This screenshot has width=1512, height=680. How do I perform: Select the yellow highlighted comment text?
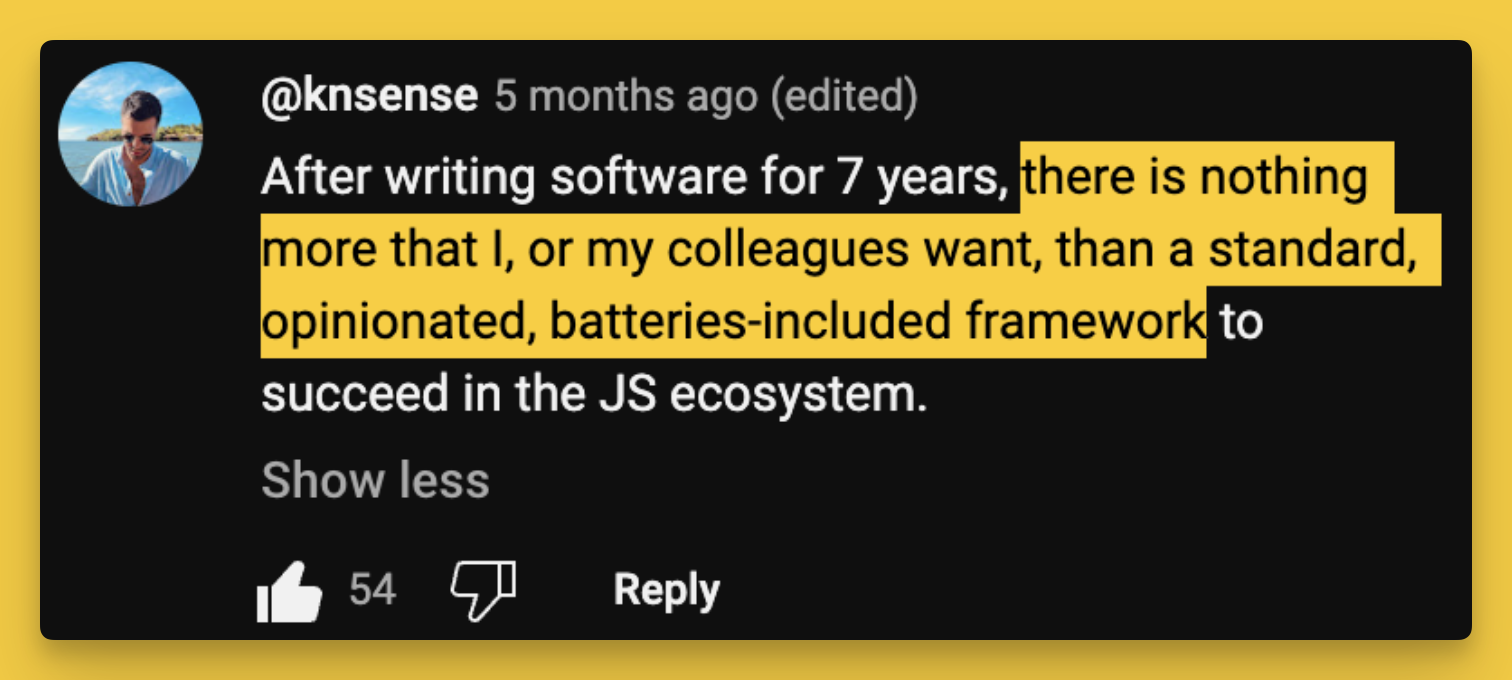point(850,249)
